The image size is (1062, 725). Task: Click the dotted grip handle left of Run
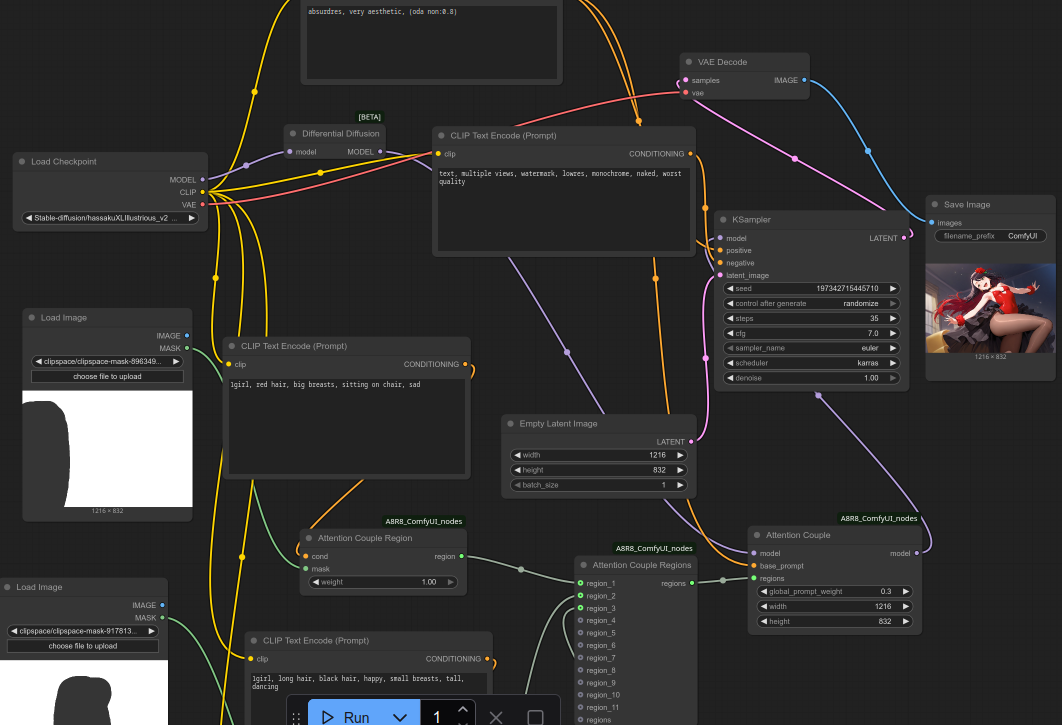click(296, 717)
